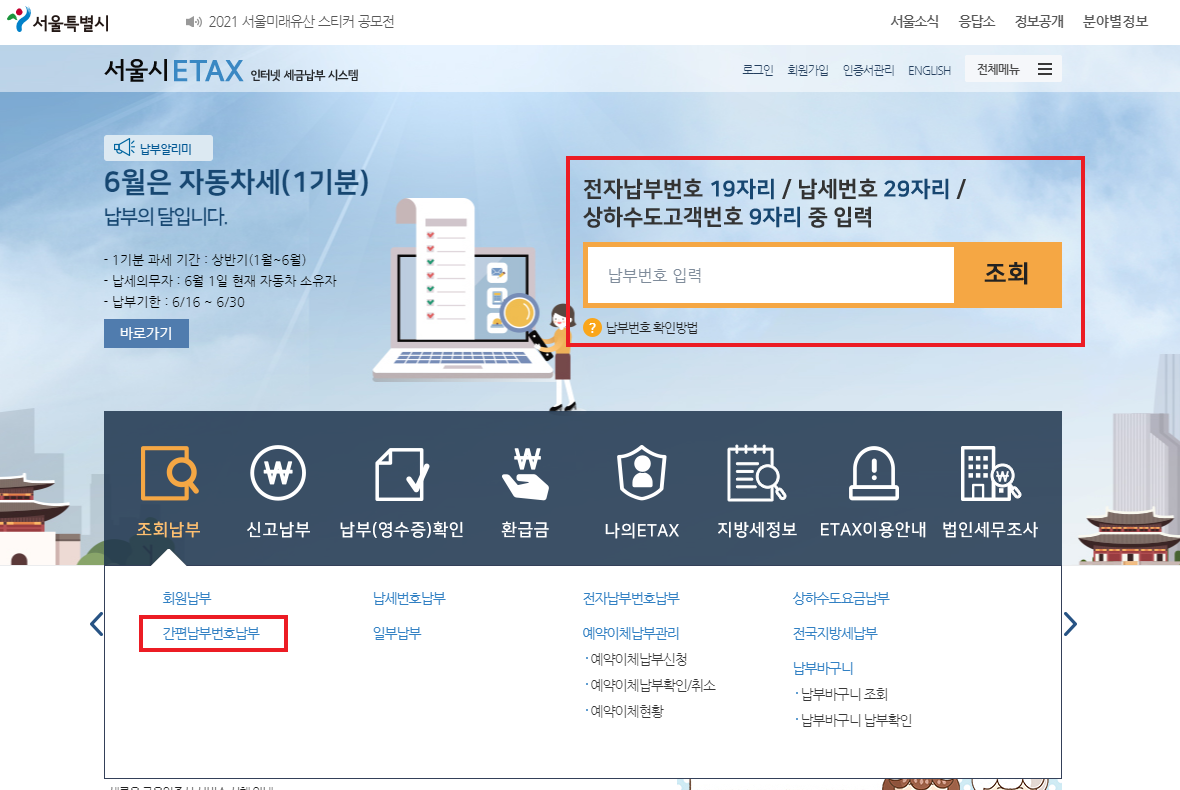1180x790 pixels.
Task: Open the 간편납부번호납부 submenu link
Action: pyautogui.click(x=211, y=634)
